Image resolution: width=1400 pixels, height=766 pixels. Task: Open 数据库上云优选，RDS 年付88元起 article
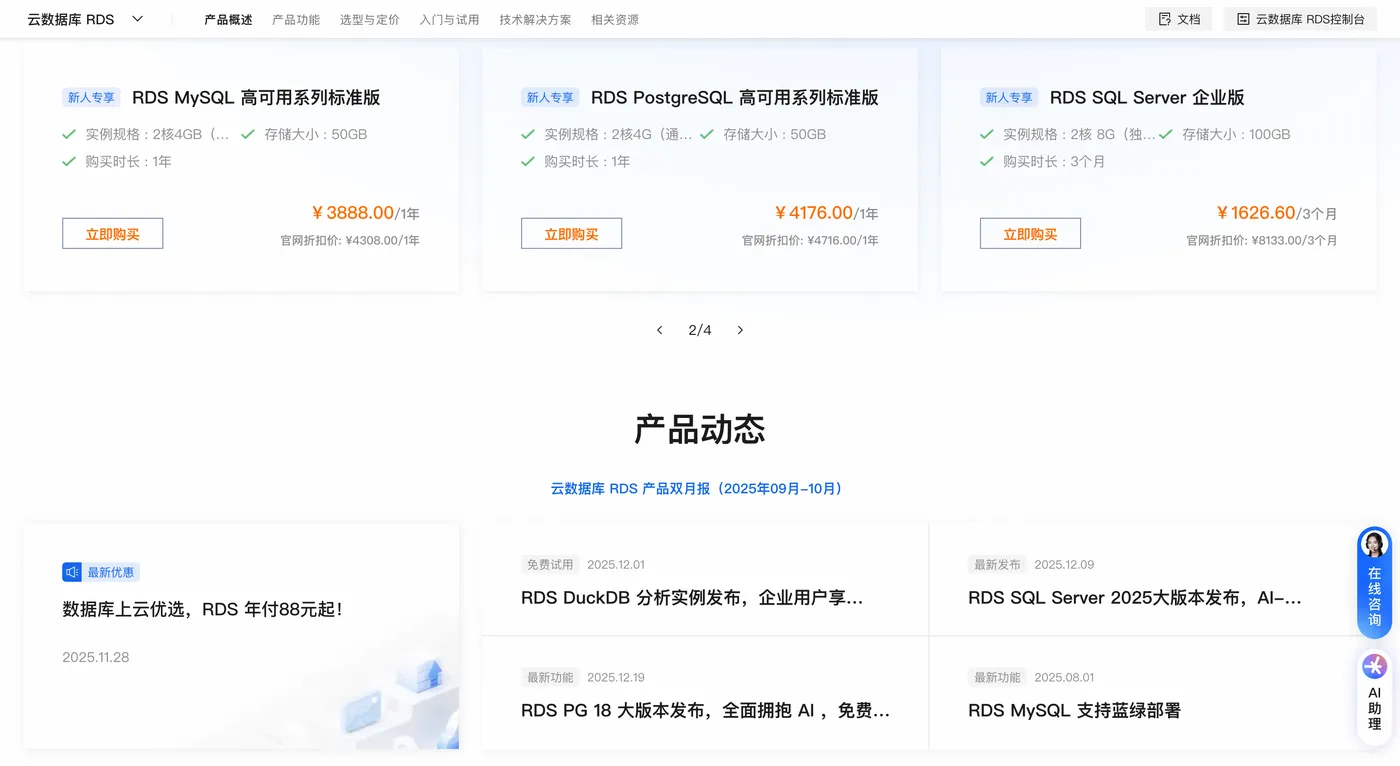pos(203,609)
